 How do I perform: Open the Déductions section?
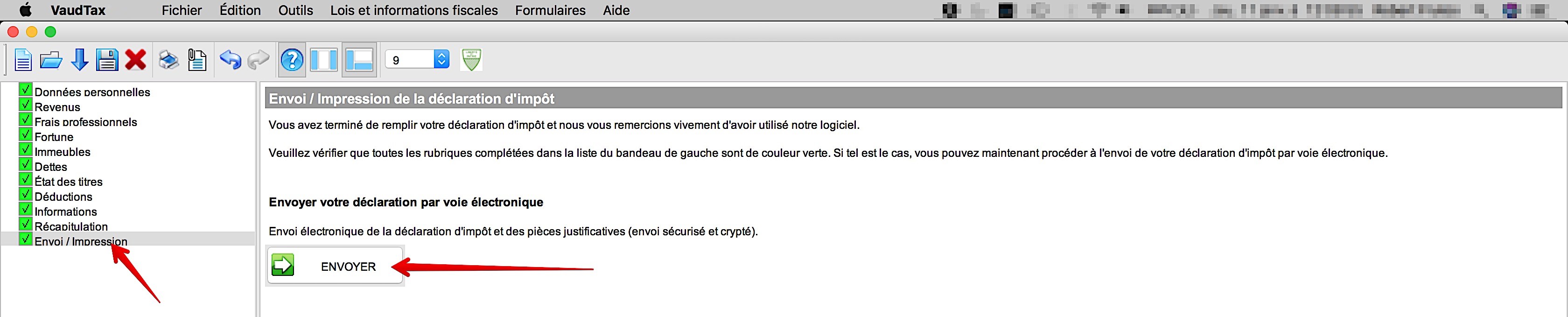63,197
